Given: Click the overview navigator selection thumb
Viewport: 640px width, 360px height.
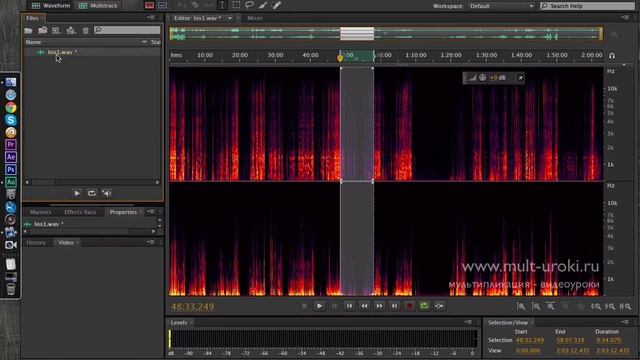Looking at the screenshot, I should (x=357, y=33).
